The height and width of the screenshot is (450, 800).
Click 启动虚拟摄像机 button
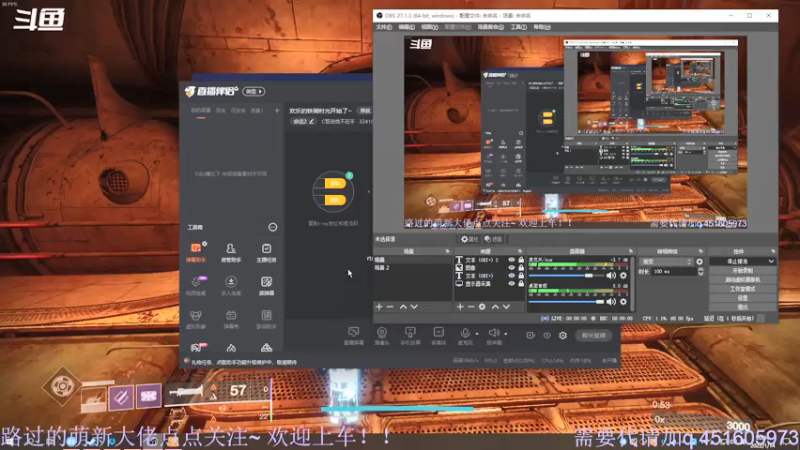point(743,280)
